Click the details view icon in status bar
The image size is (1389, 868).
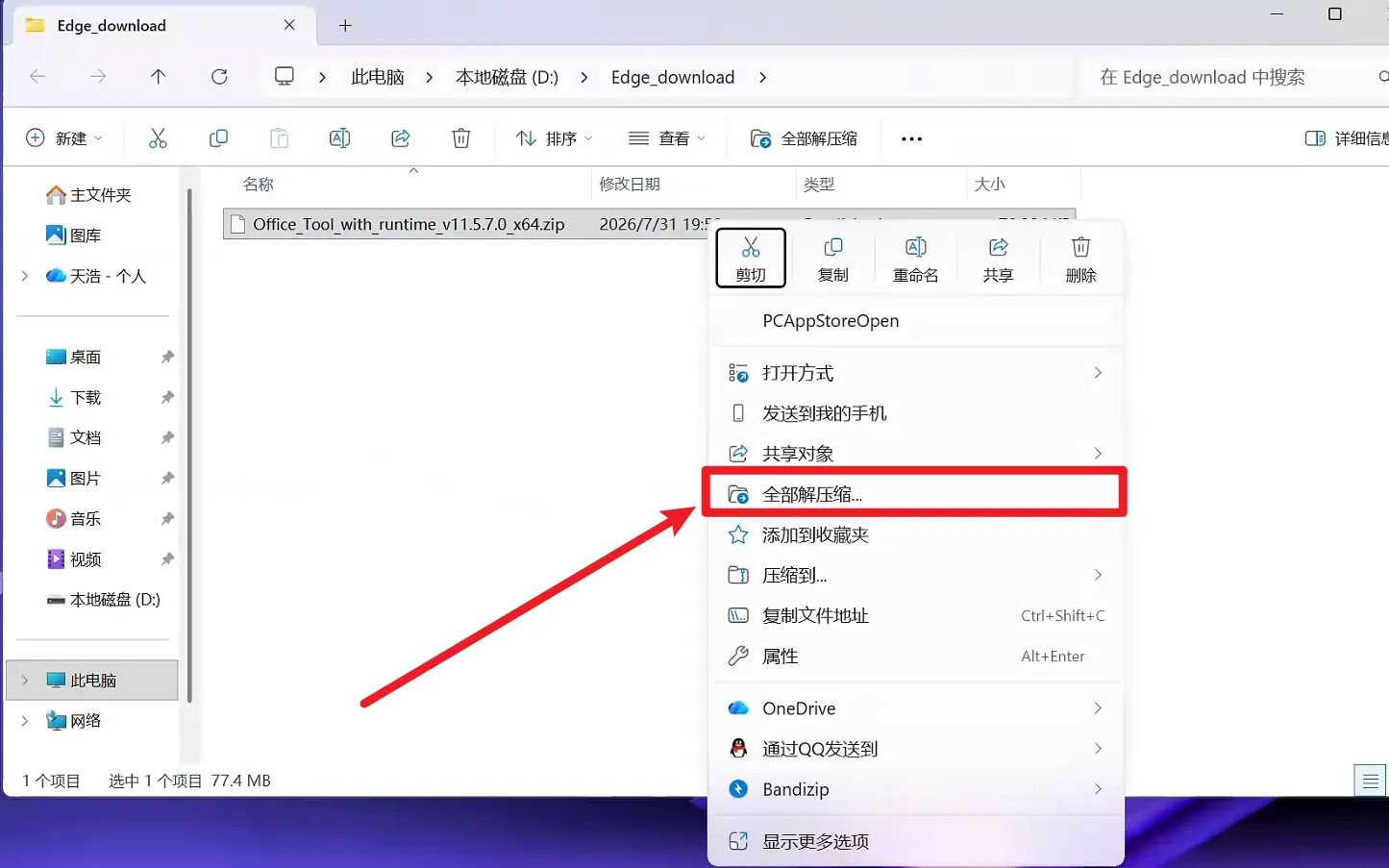click(x=1370, y=781)
